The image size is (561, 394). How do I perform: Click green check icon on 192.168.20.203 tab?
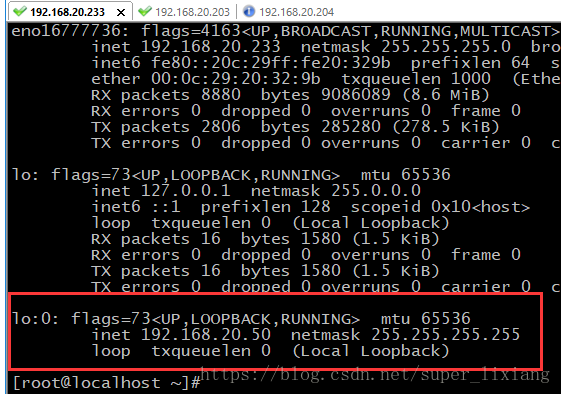[x=145, y=11]
